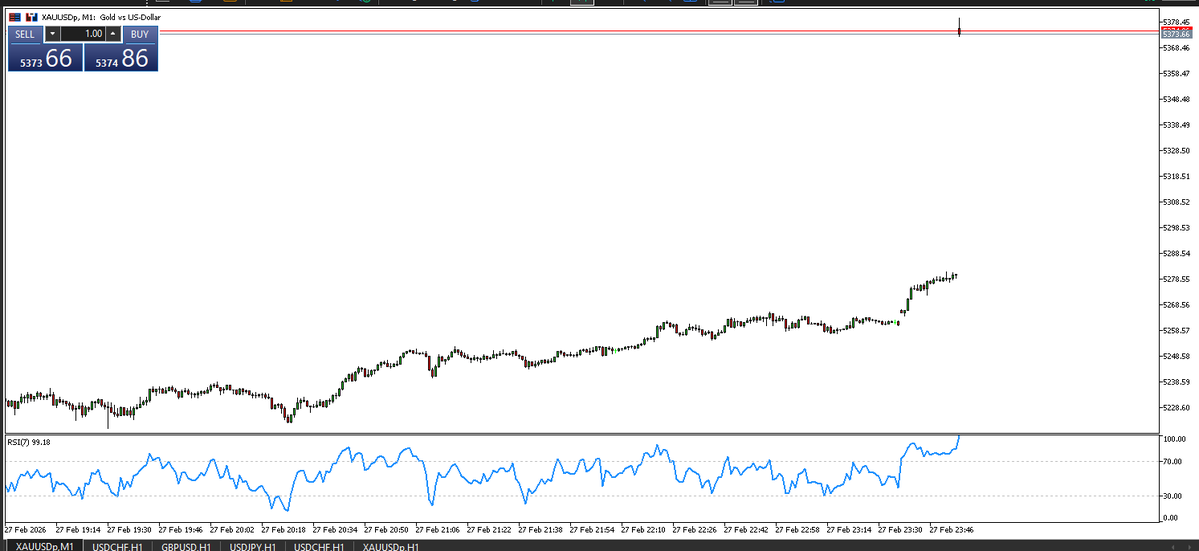Click the 5378.45 price scale label
Screen dimensions: 1199x551
pos(1176,22)
